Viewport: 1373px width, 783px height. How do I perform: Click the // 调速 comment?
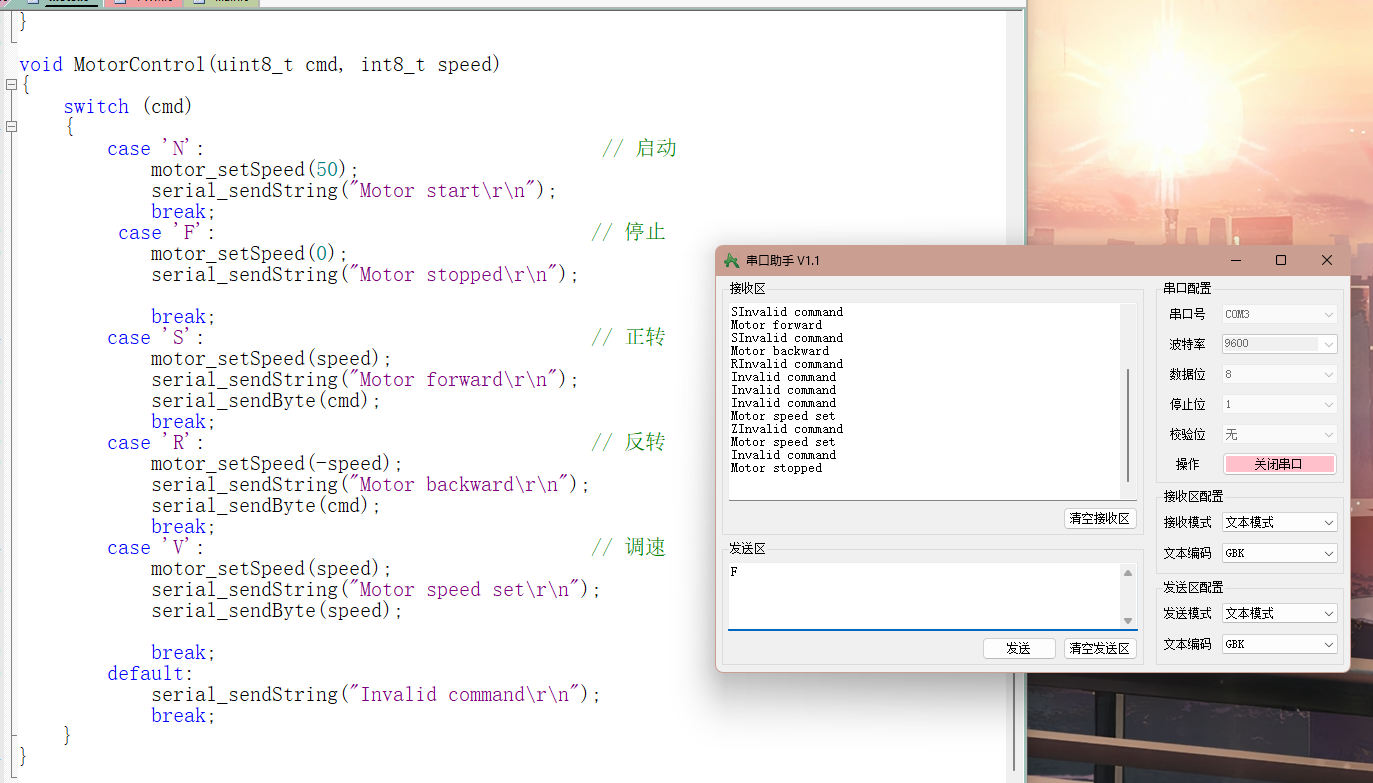[x=629, y=547]
